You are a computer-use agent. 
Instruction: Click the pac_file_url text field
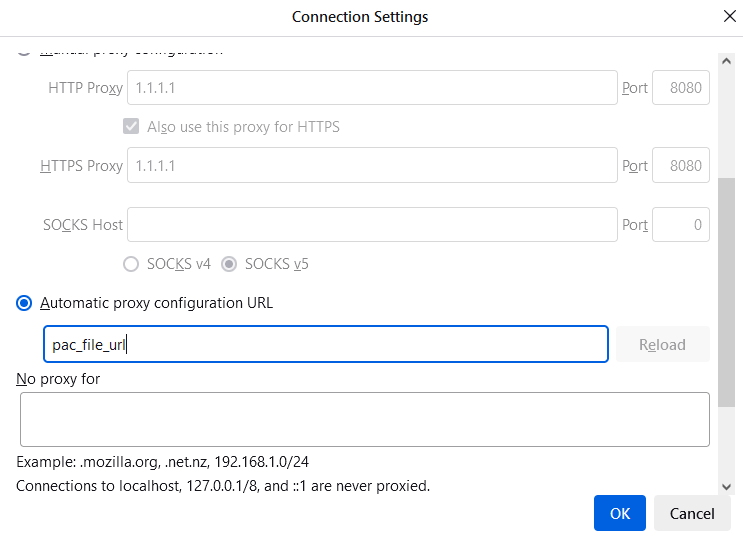tap(325, 344)
